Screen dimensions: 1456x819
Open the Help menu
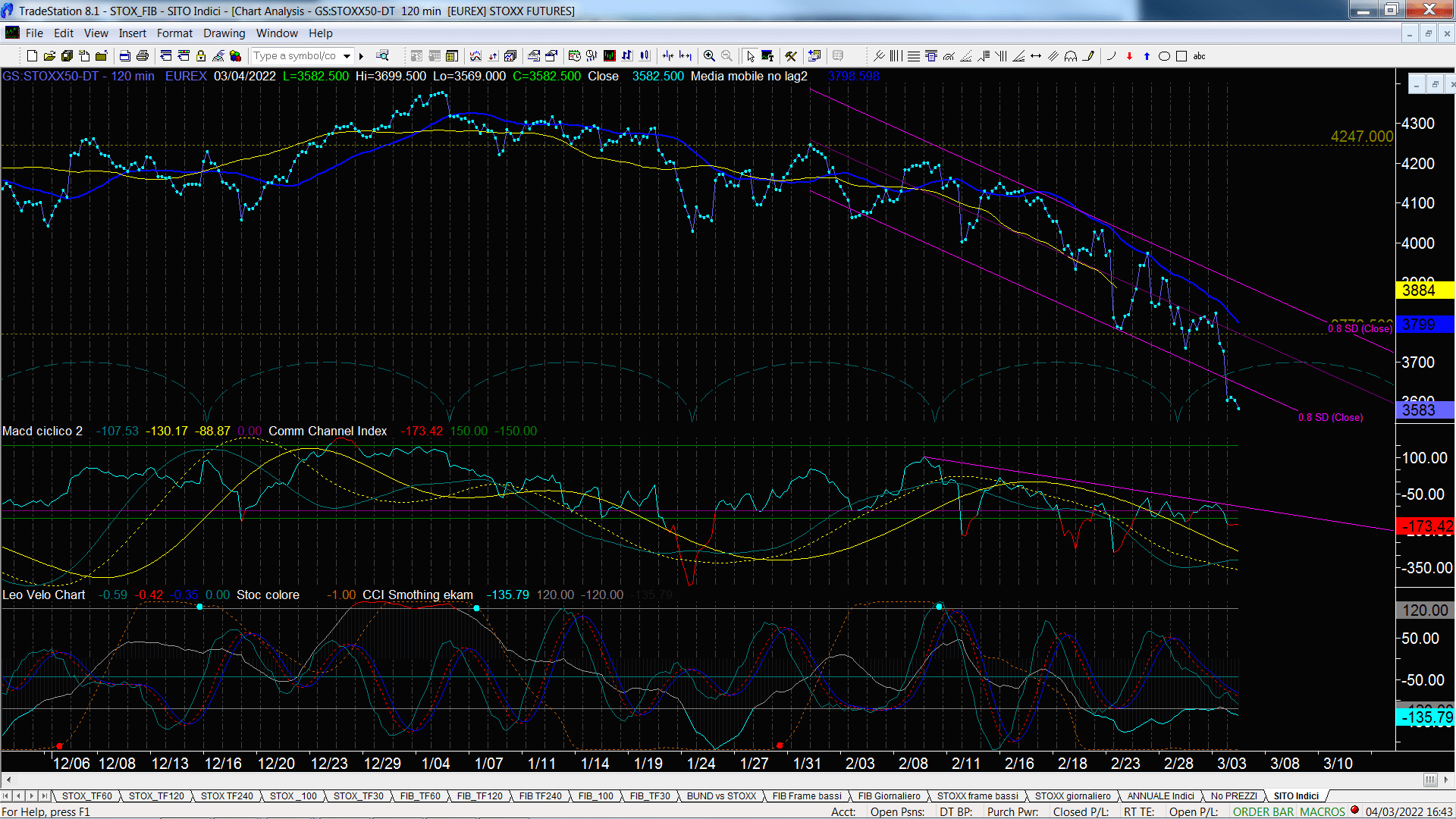click(x=320, y=33)
